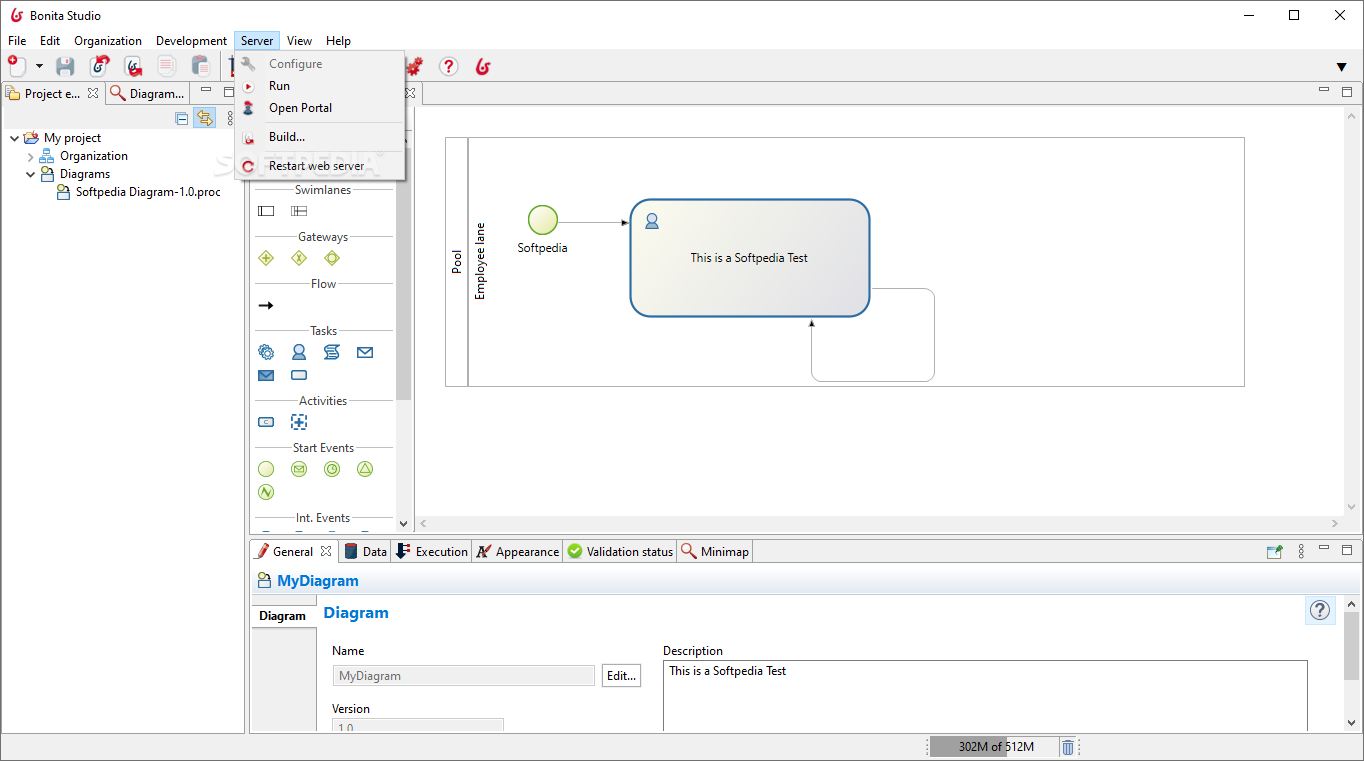
Task: Expand the Organization tree node
Action: coord(30,156)
